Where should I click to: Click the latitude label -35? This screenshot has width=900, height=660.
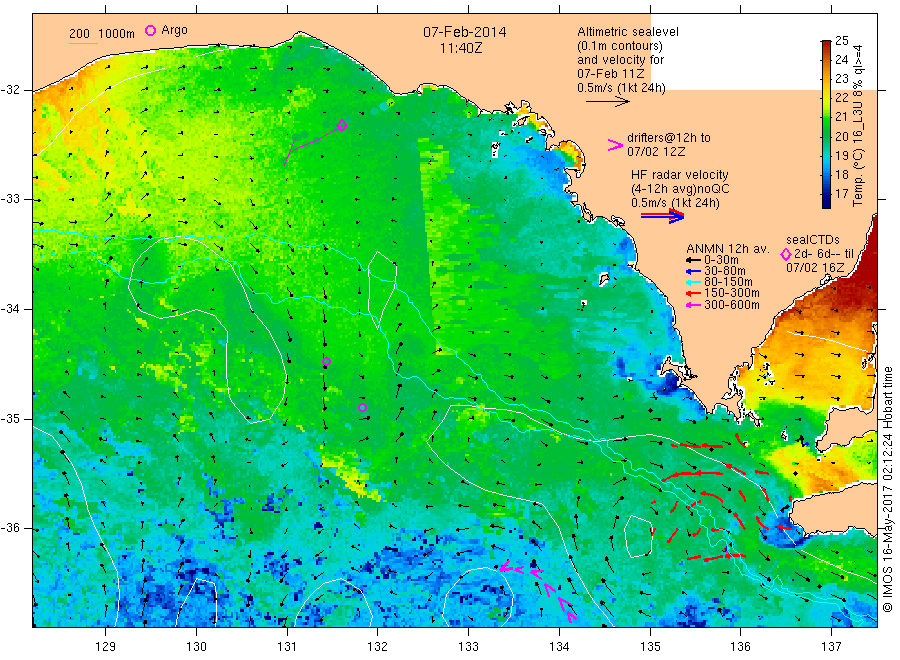10,419
